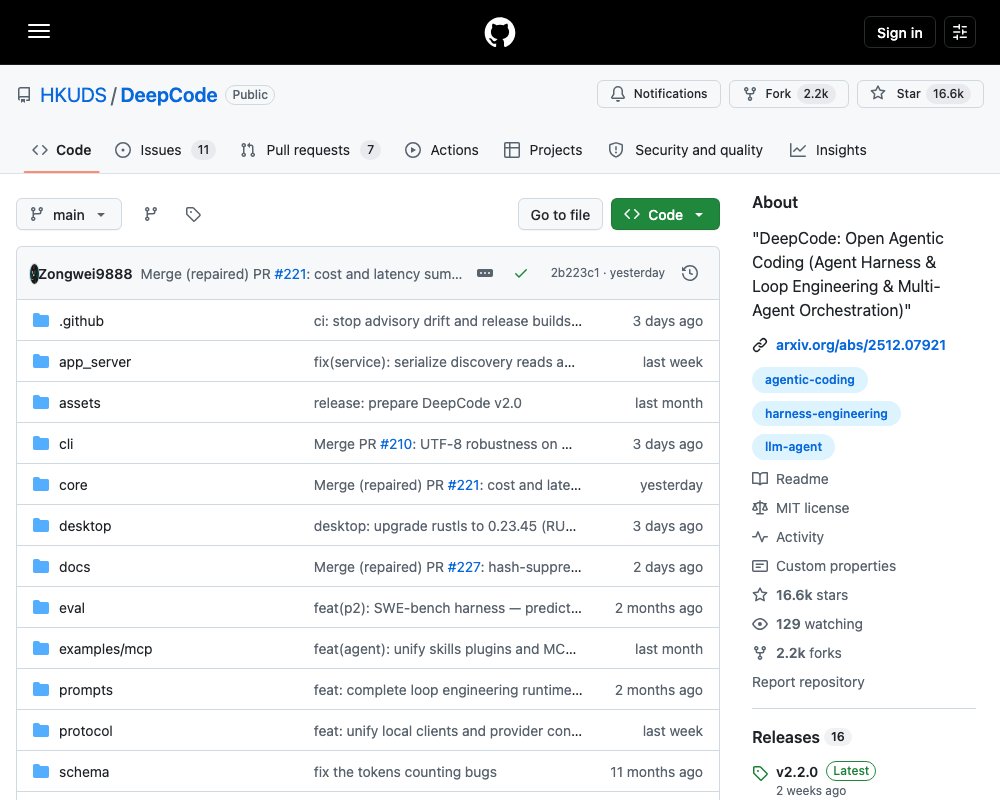Image resolution: width=1000 pixels, height=800 pixels.
Task: Select the harness-engineering topic tag
Action: (826, 413)
